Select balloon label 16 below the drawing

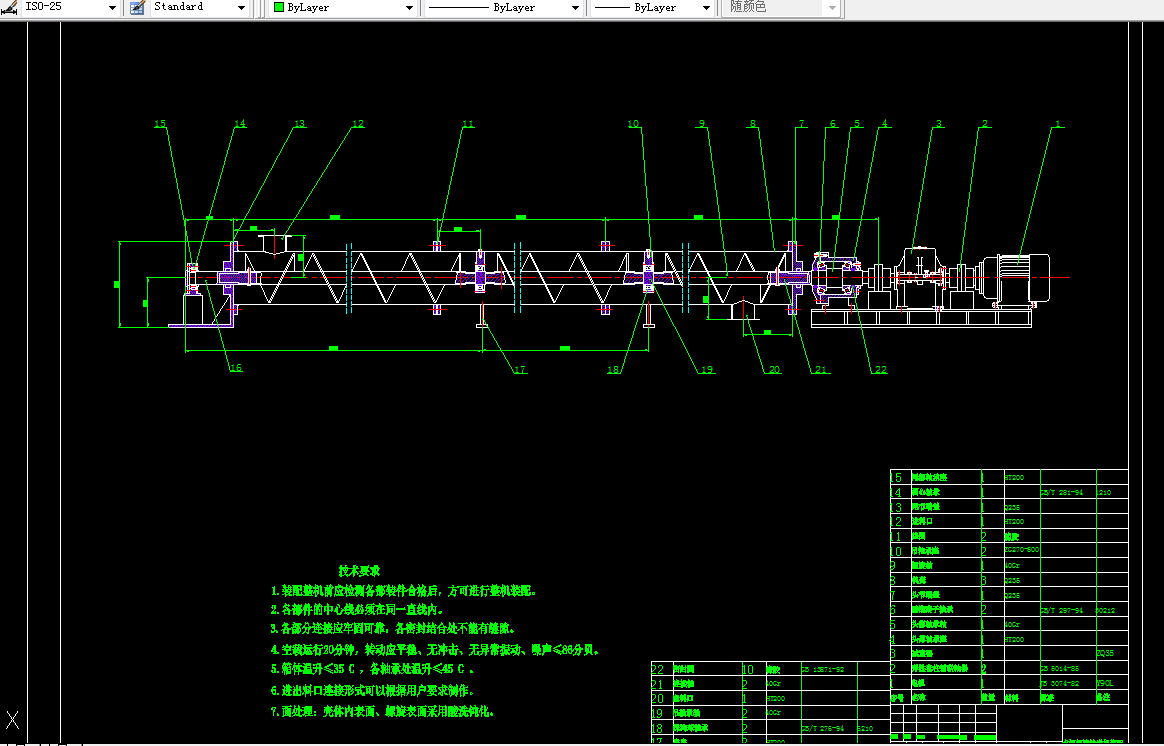(235, 367)
